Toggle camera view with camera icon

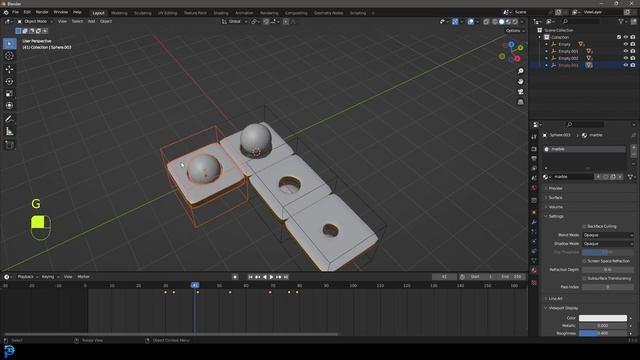[520, 92]
